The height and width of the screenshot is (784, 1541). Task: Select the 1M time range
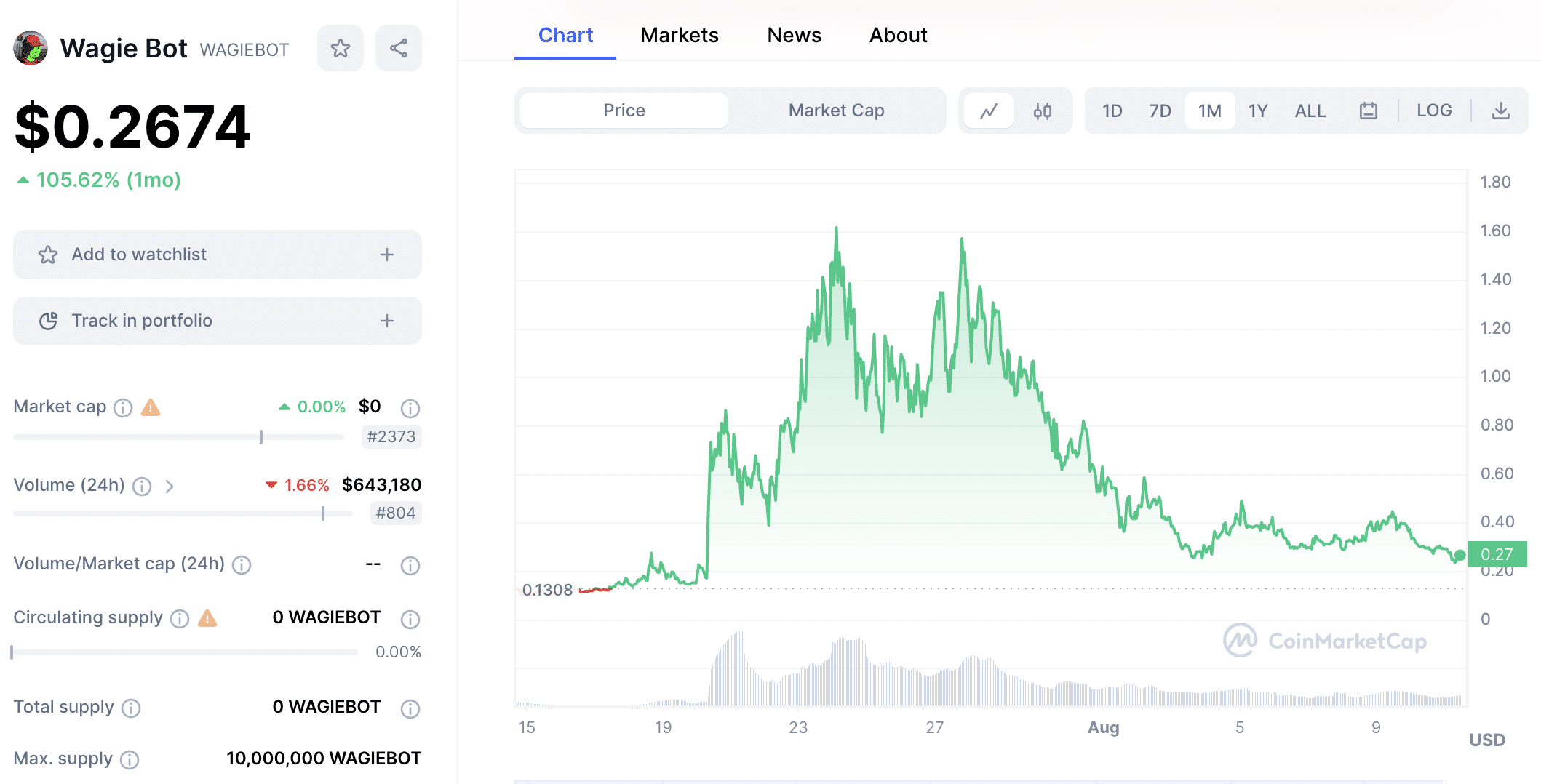[1210, 111]
